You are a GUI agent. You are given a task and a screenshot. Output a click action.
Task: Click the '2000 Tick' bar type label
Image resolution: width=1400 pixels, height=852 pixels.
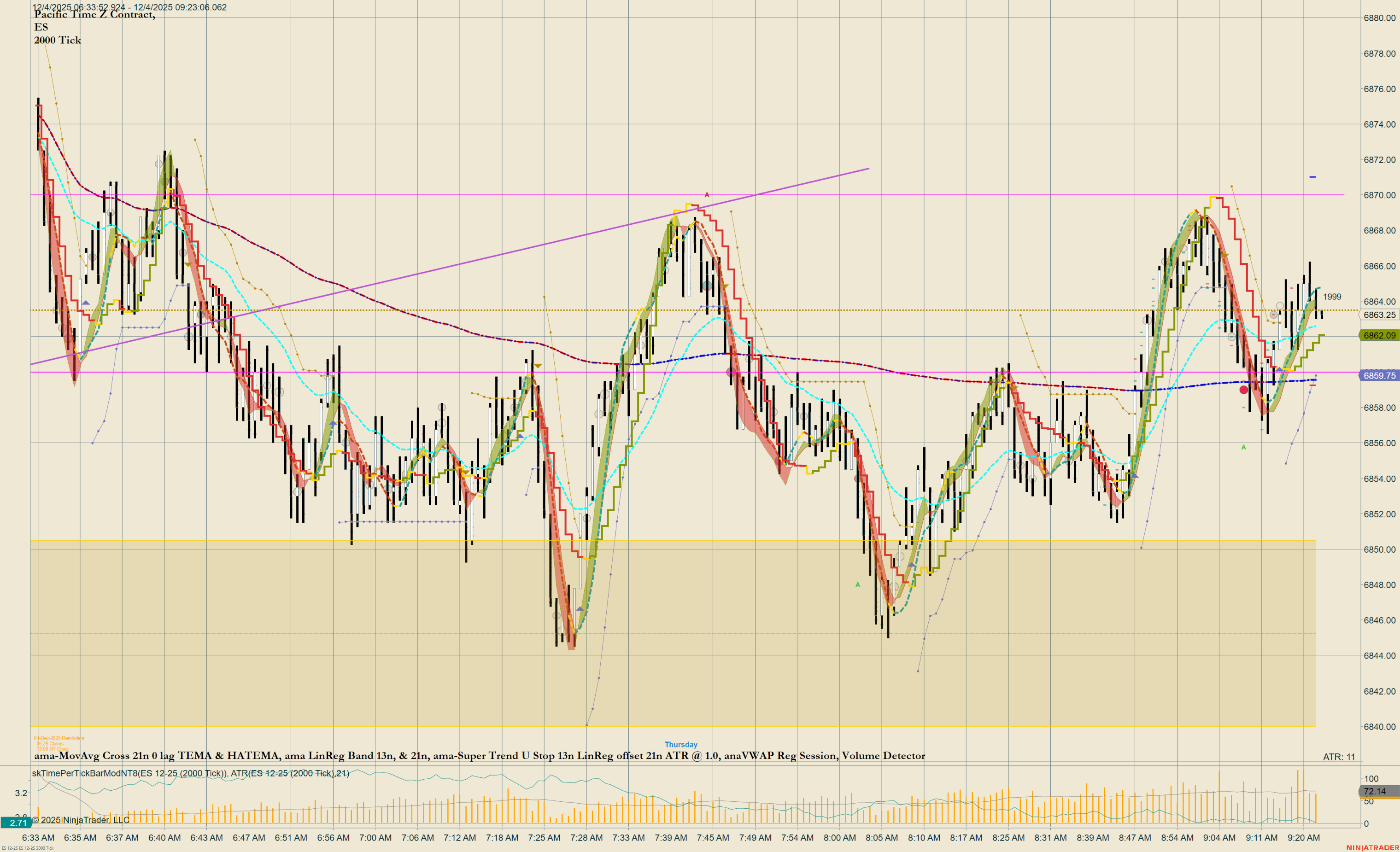58,41
